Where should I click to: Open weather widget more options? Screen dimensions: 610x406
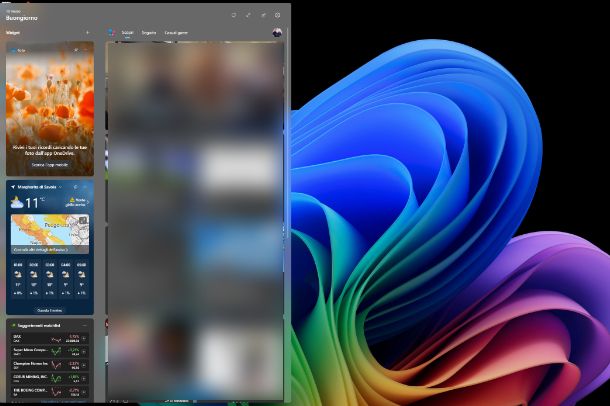pyautogui.click(x=86, y=187)
